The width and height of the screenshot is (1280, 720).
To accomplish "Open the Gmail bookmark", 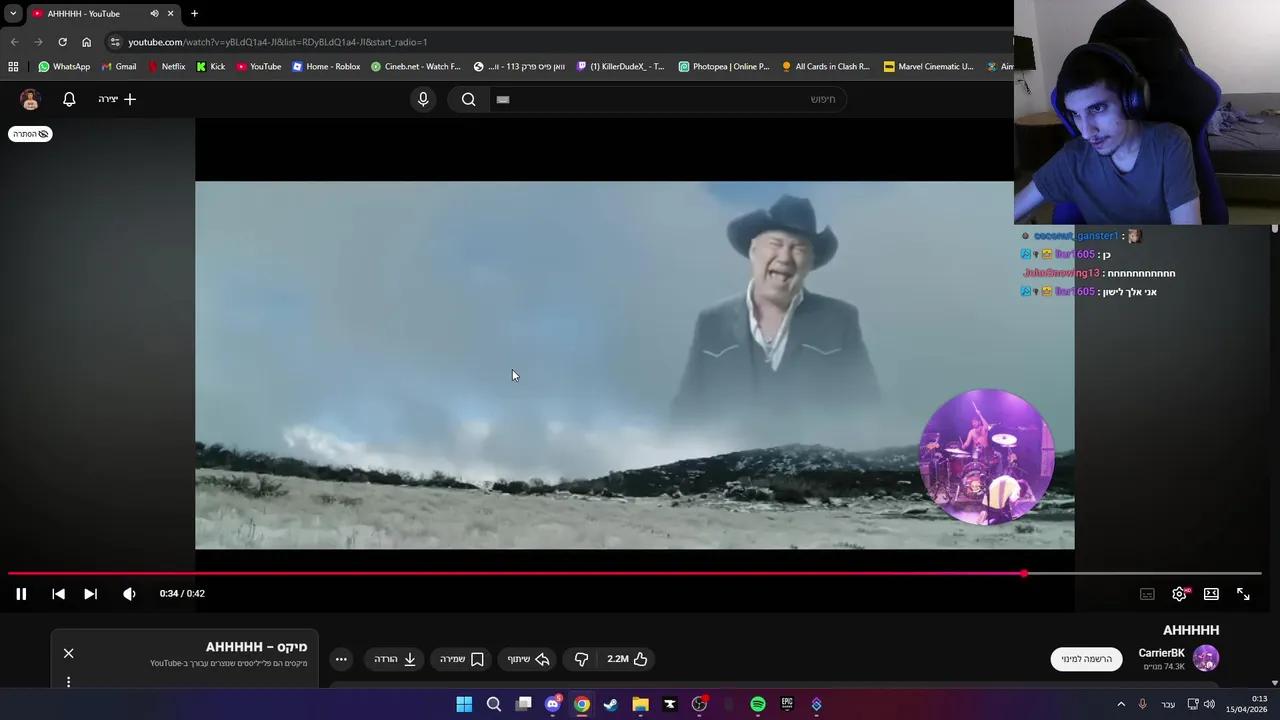I will point(118,67).
